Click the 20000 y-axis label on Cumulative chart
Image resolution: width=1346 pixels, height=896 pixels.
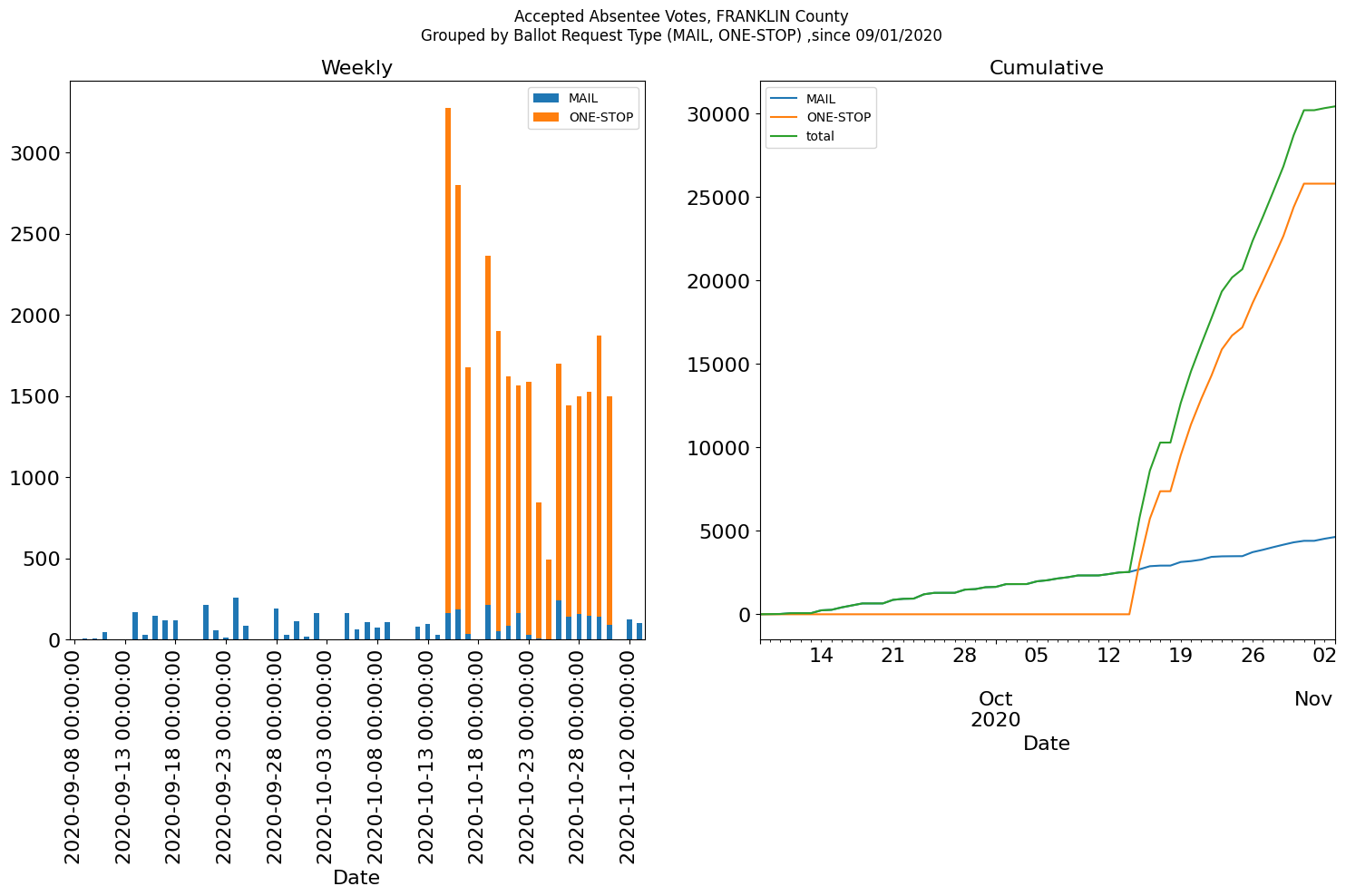pos(718,281)
